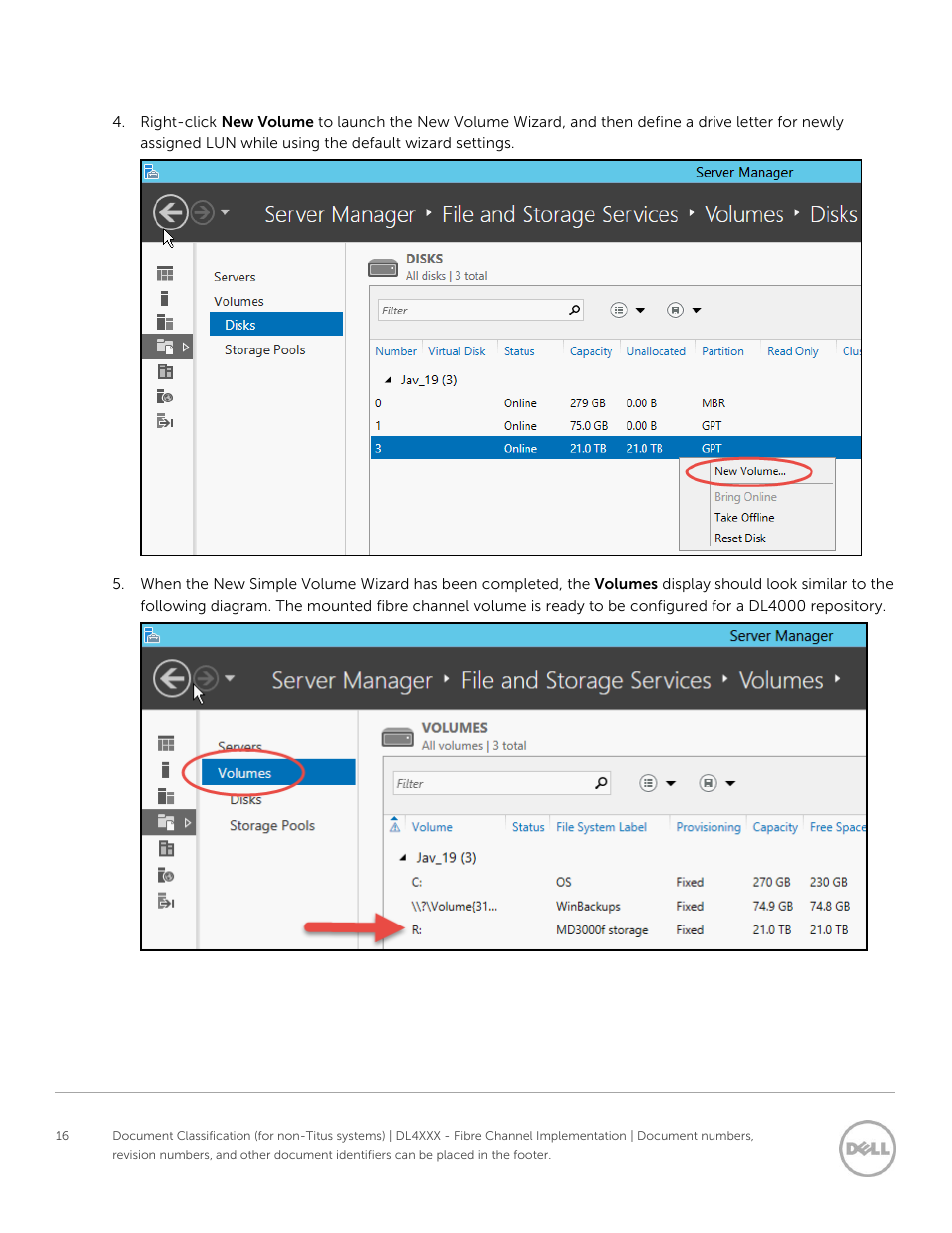Select the highlighted Disks navigation item in the upper screenshot
Image resolution: width=952 pixels, height=1233 pixels.
coord(276,325)
